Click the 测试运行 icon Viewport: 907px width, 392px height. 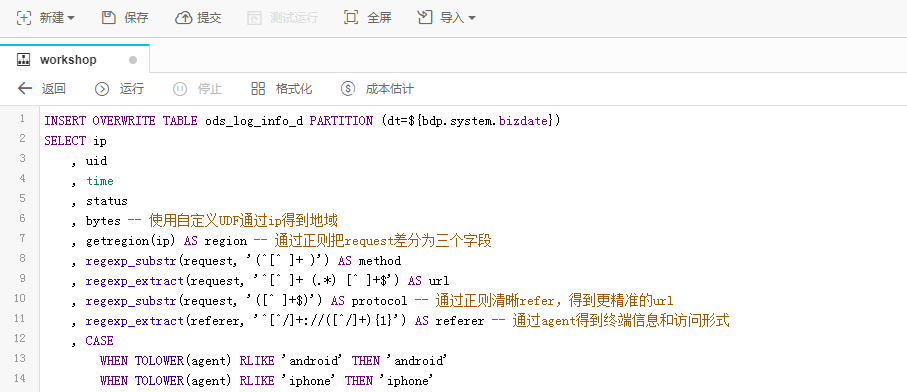(254, 18)
